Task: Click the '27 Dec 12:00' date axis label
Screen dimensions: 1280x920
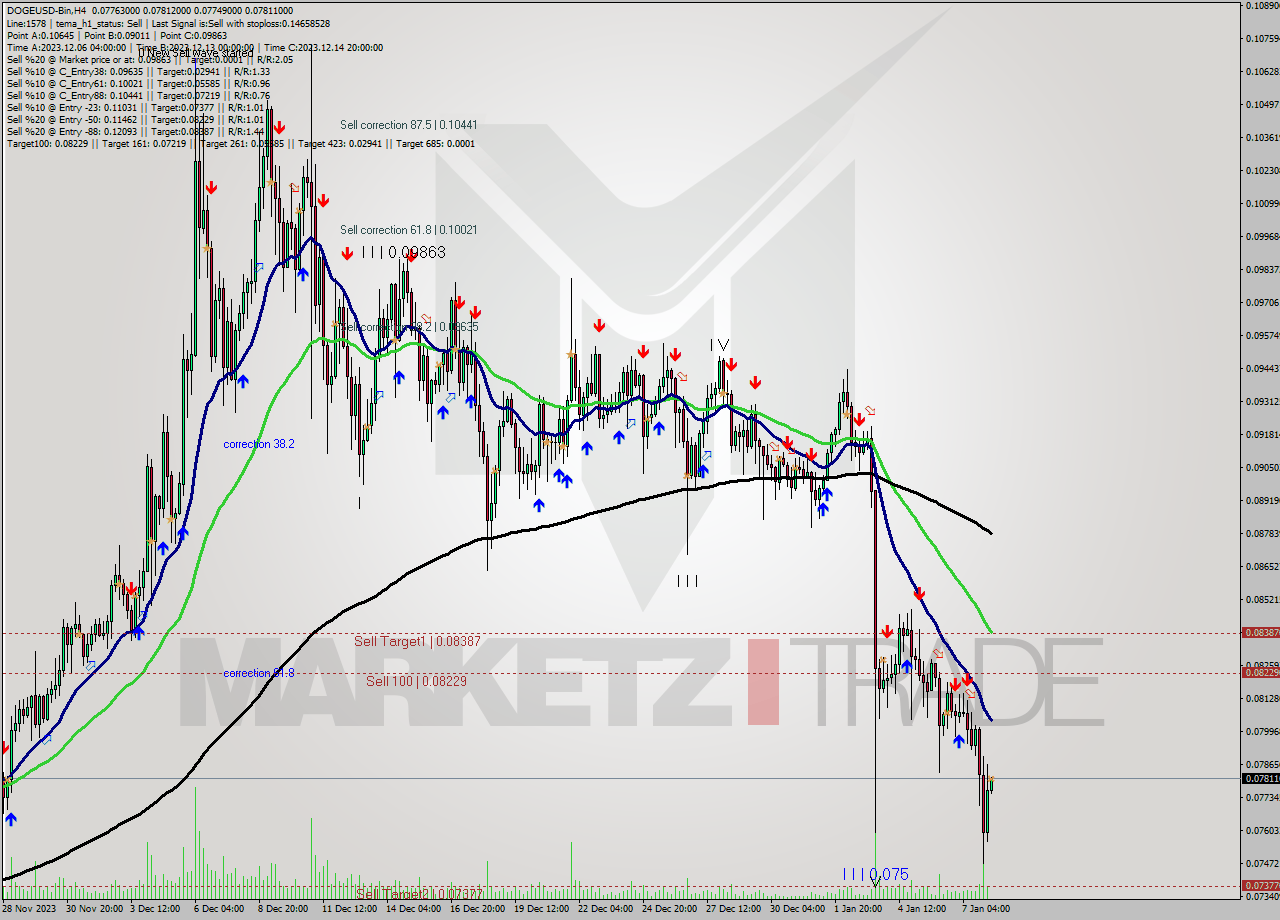Action: tap(735, 909)
